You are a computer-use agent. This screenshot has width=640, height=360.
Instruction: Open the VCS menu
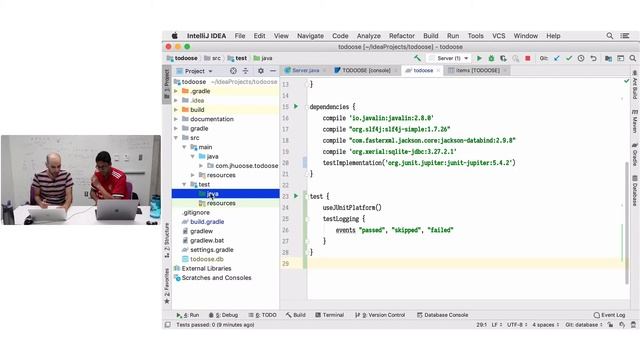click(x=498, y=36)
